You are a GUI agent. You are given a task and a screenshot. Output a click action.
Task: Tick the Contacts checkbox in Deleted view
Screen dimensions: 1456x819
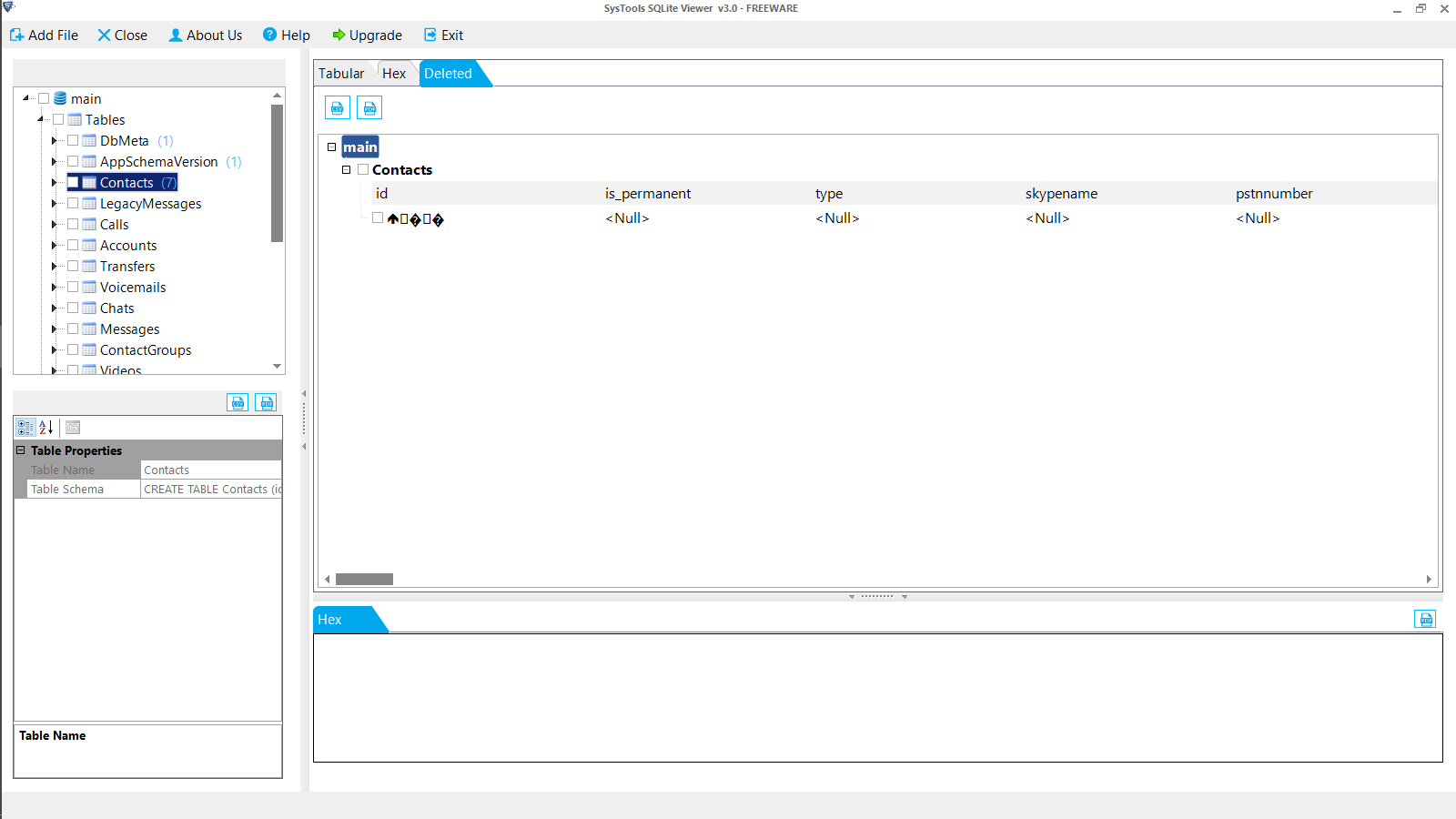tap(363, 169)
